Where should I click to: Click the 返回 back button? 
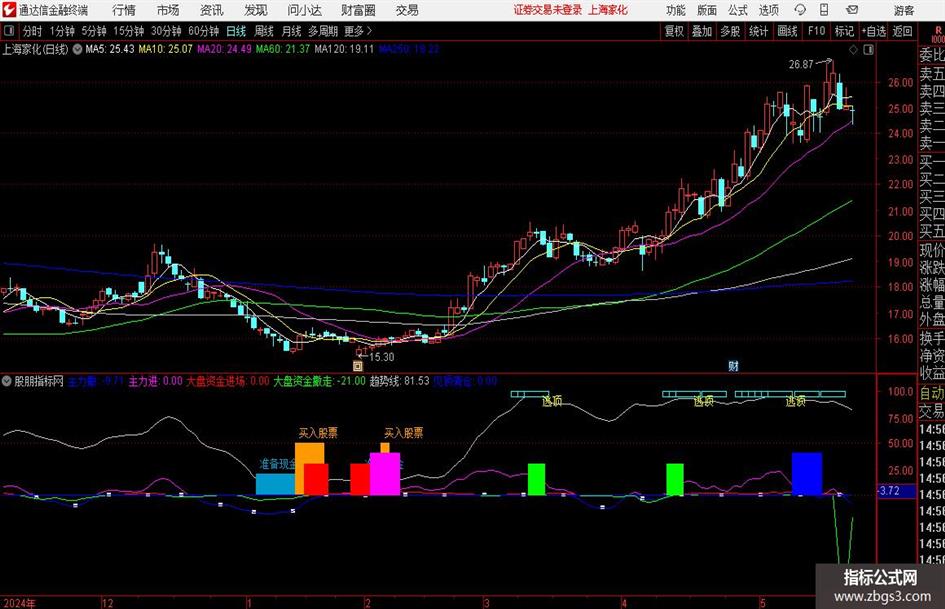(x=902, y=31)
